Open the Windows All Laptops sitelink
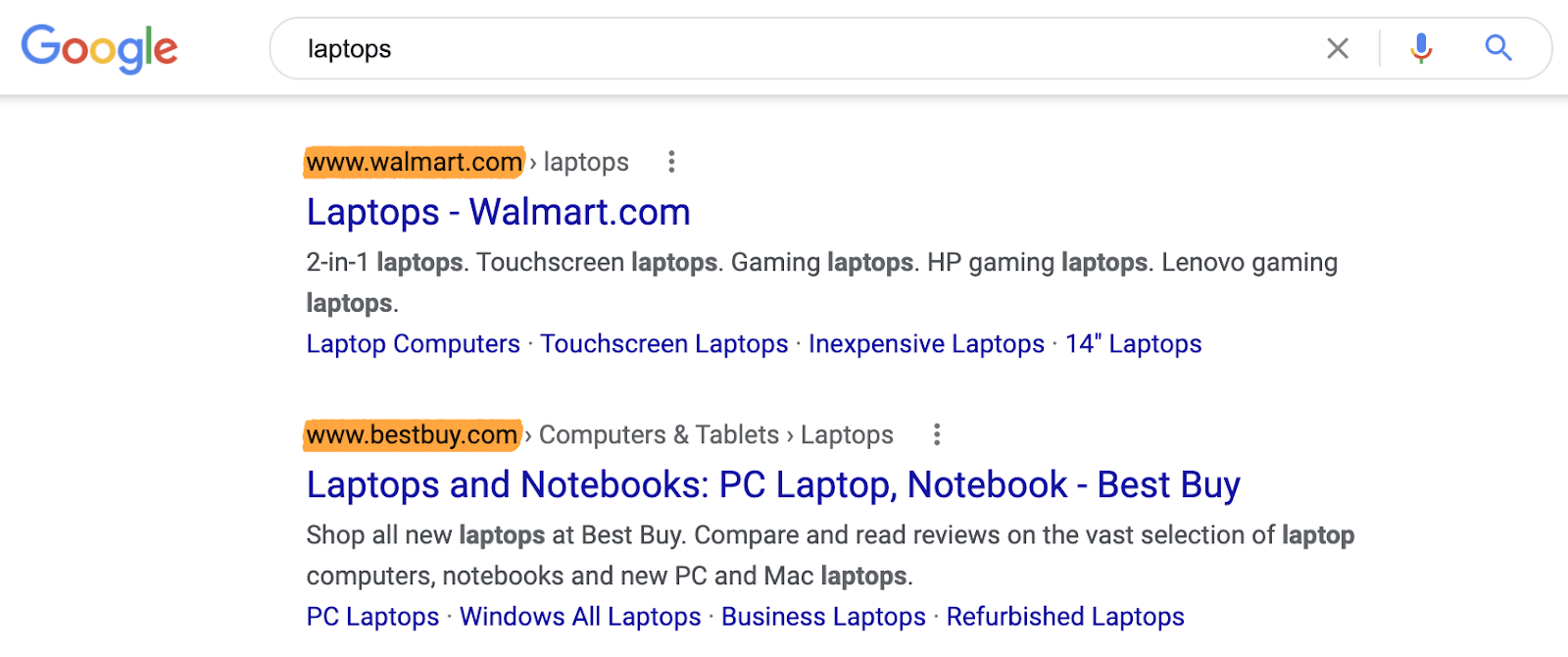This screenshot has height=657, width=1568. click(x=580, y=617)
